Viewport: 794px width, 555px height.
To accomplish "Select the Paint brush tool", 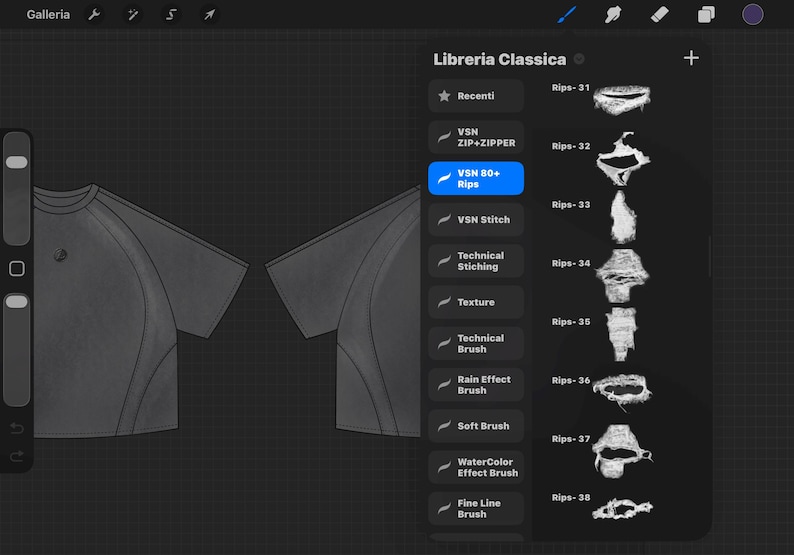I will point(567,15).
